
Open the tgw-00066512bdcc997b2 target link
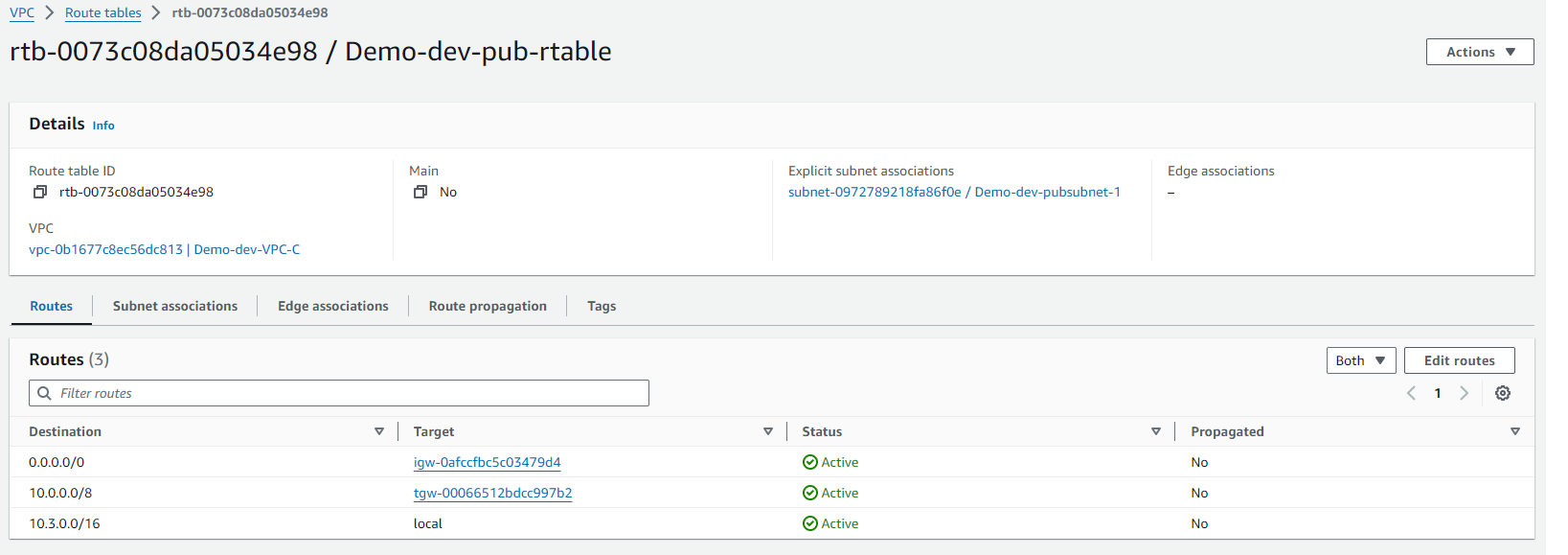492,493
